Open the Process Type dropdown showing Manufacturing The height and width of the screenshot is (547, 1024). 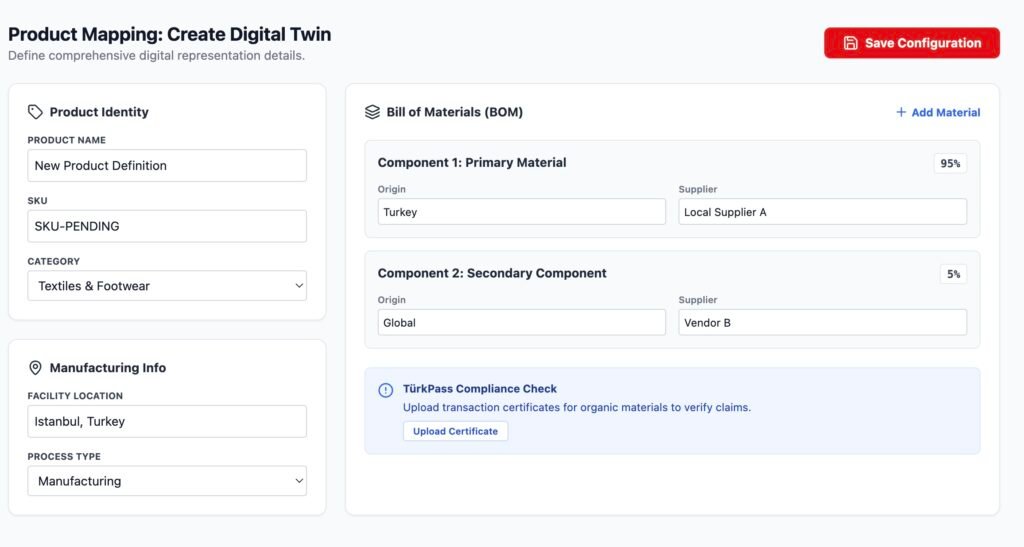pos(167,481)
